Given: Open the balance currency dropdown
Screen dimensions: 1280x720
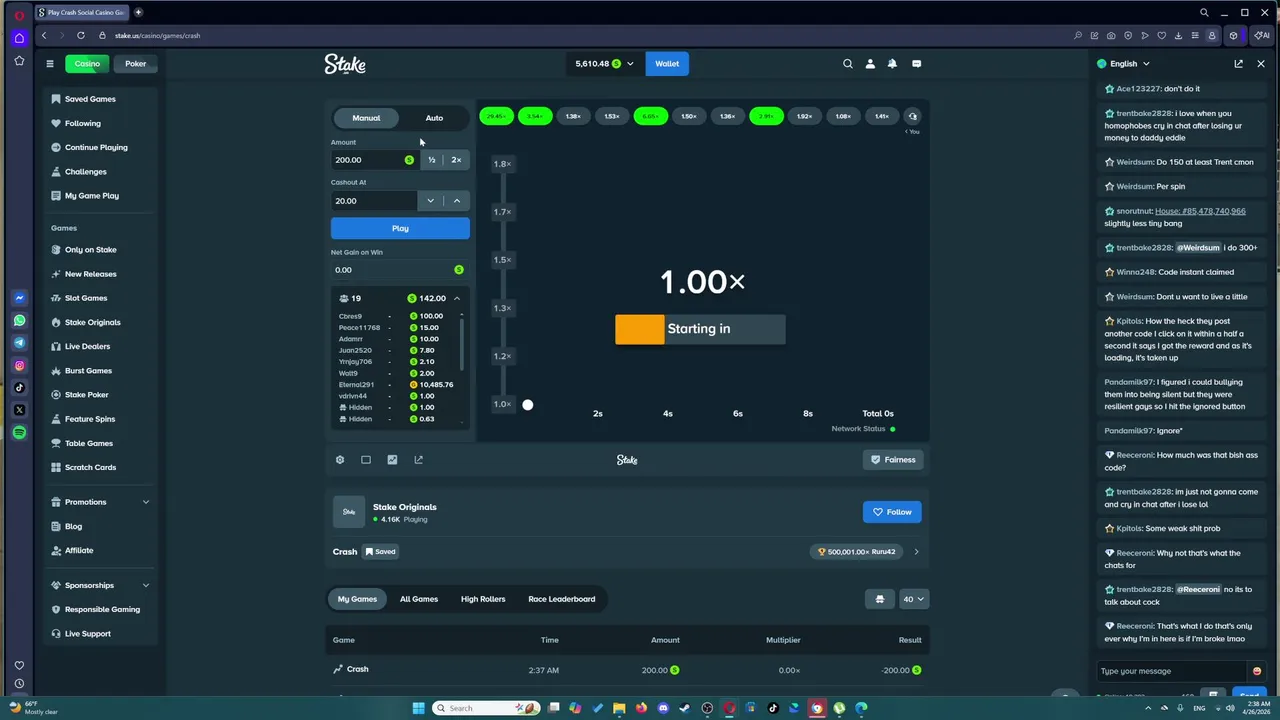Looking at the screenshot, I should (604, 64).
